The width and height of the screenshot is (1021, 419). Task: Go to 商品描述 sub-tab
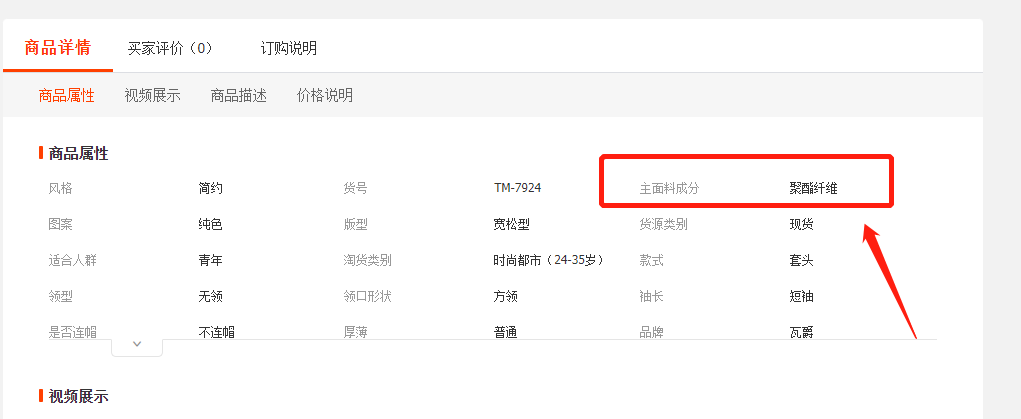[238, 96]
